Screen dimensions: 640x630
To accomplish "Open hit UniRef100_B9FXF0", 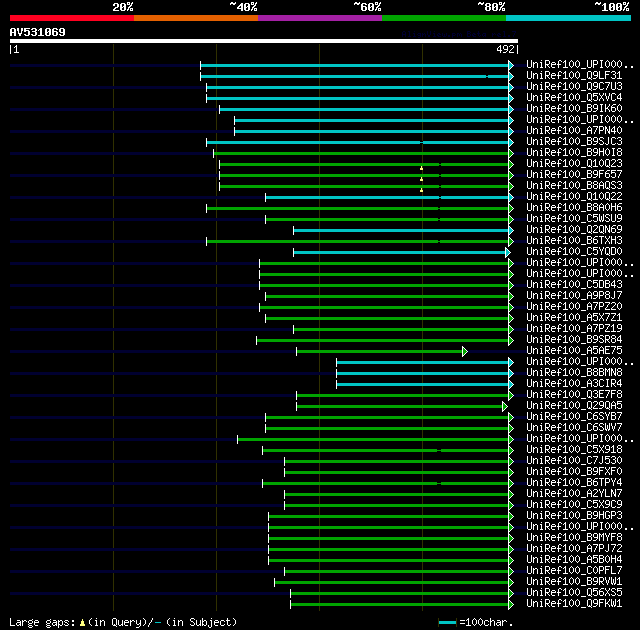I will point(574,472).
